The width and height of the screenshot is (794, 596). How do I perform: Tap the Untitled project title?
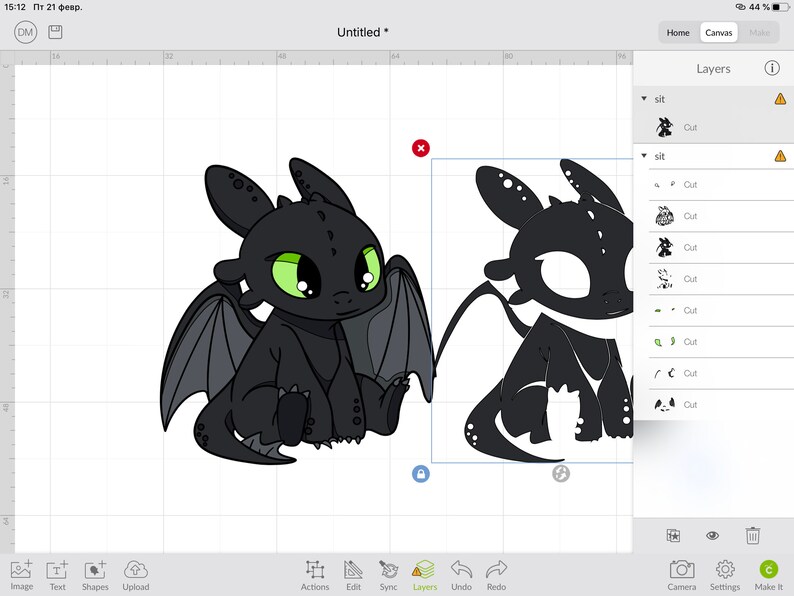click(x=363, y=32)
